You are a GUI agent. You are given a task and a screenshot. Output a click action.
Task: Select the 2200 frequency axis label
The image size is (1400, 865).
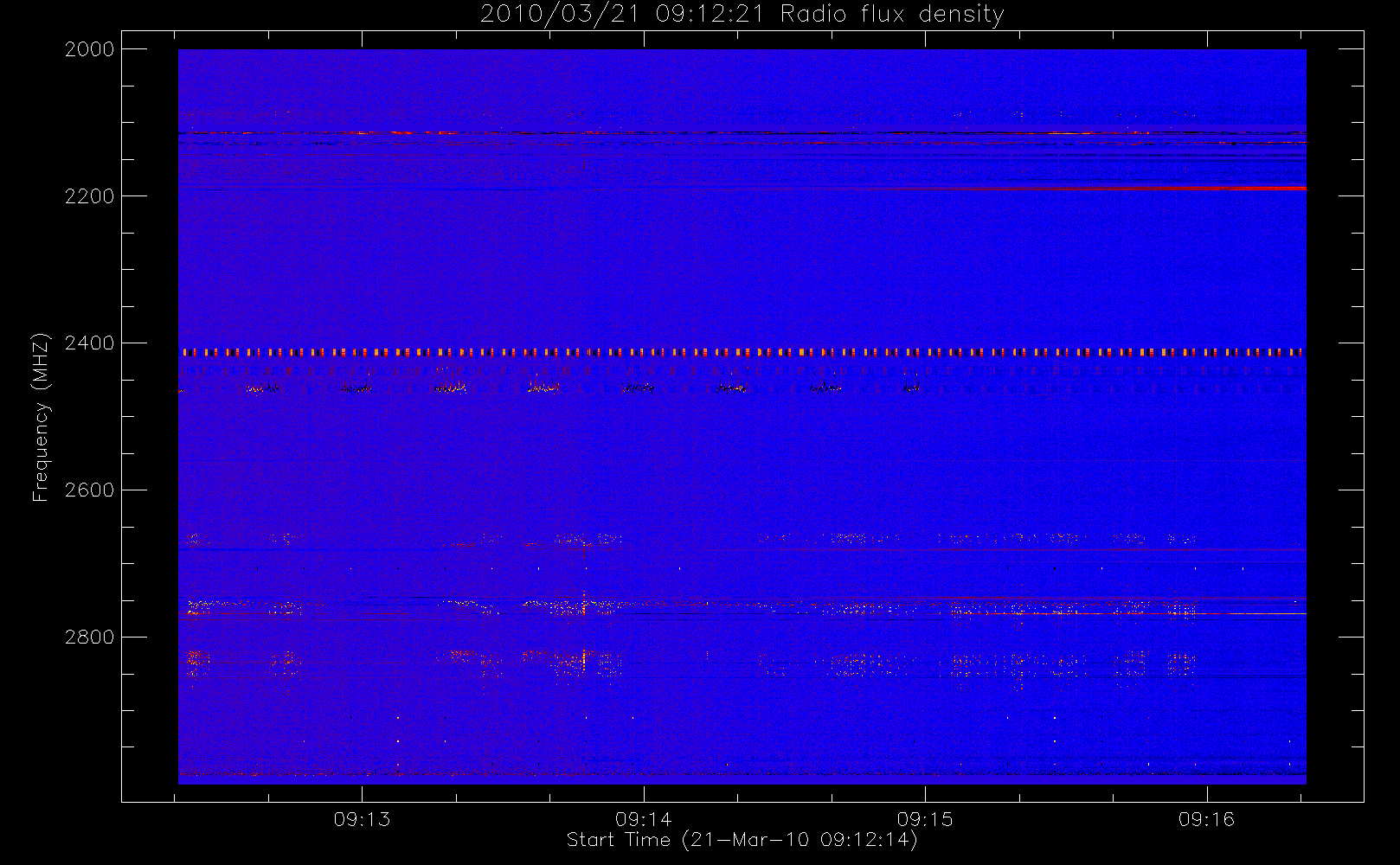coord(90,196)
